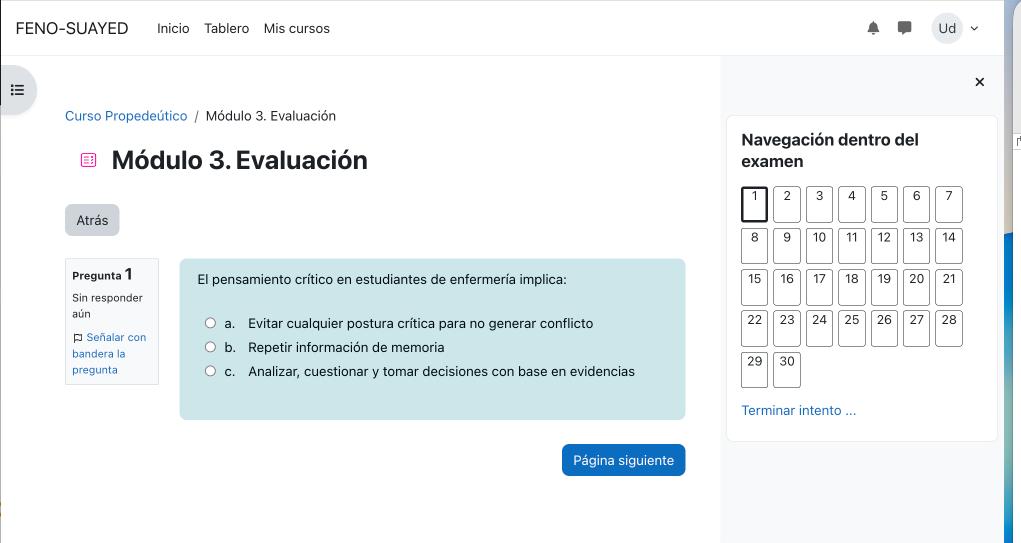Open the Tablero menu item
Viewport: 1021px width, 543px height.
(227, 29)
